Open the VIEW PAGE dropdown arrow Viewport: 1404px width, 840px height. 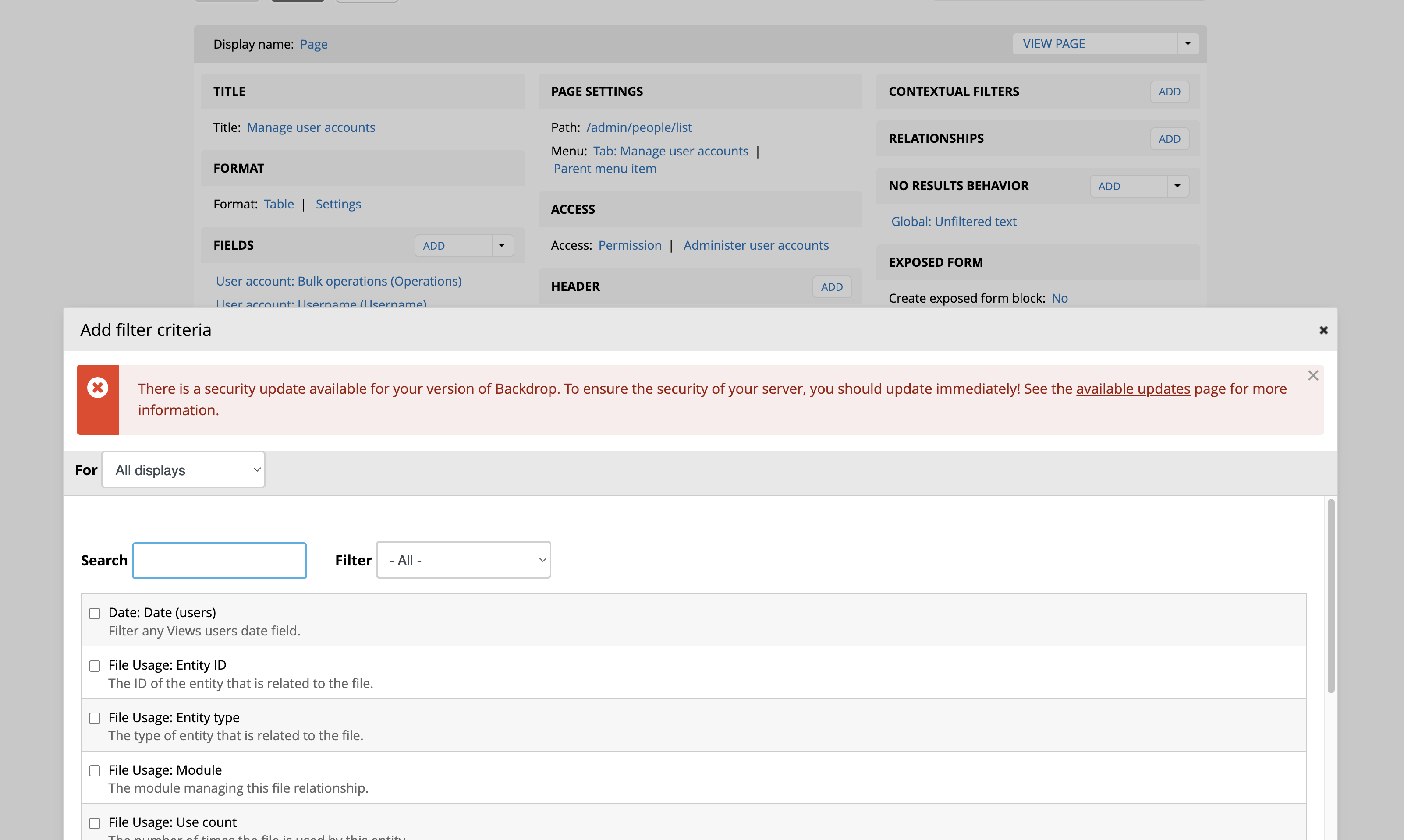pyautogui.click(x=1188, y=43)
